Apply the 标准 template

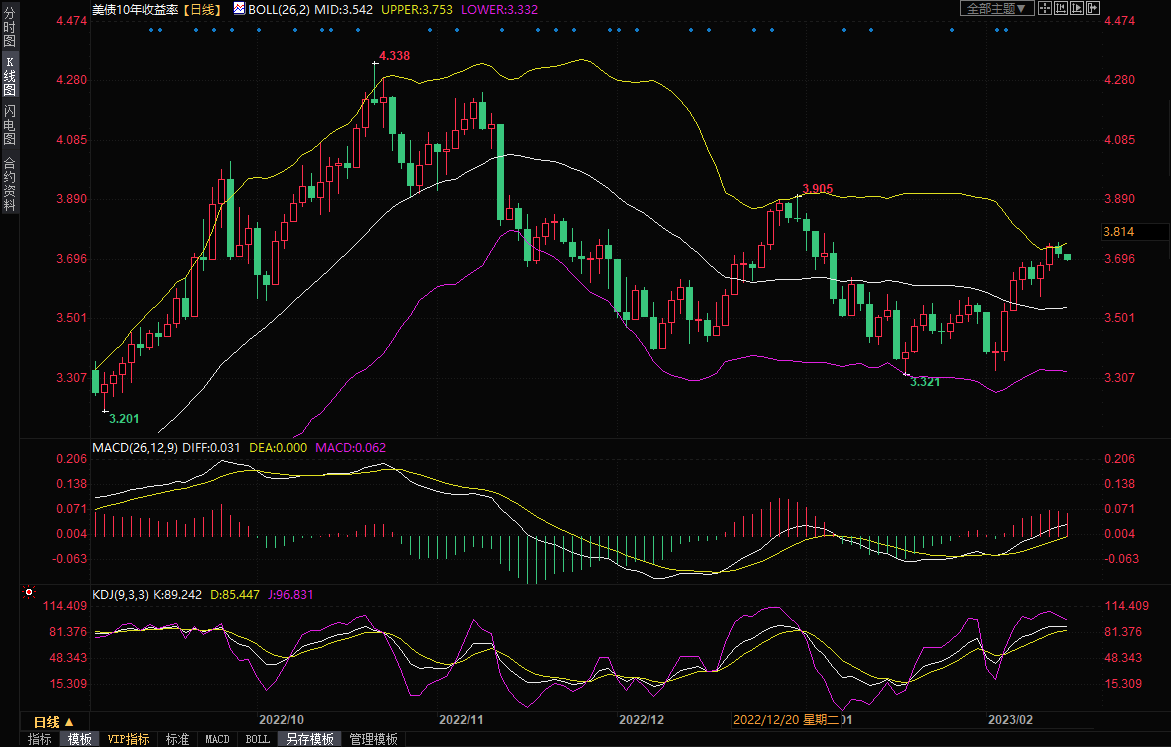pos(177,739)
